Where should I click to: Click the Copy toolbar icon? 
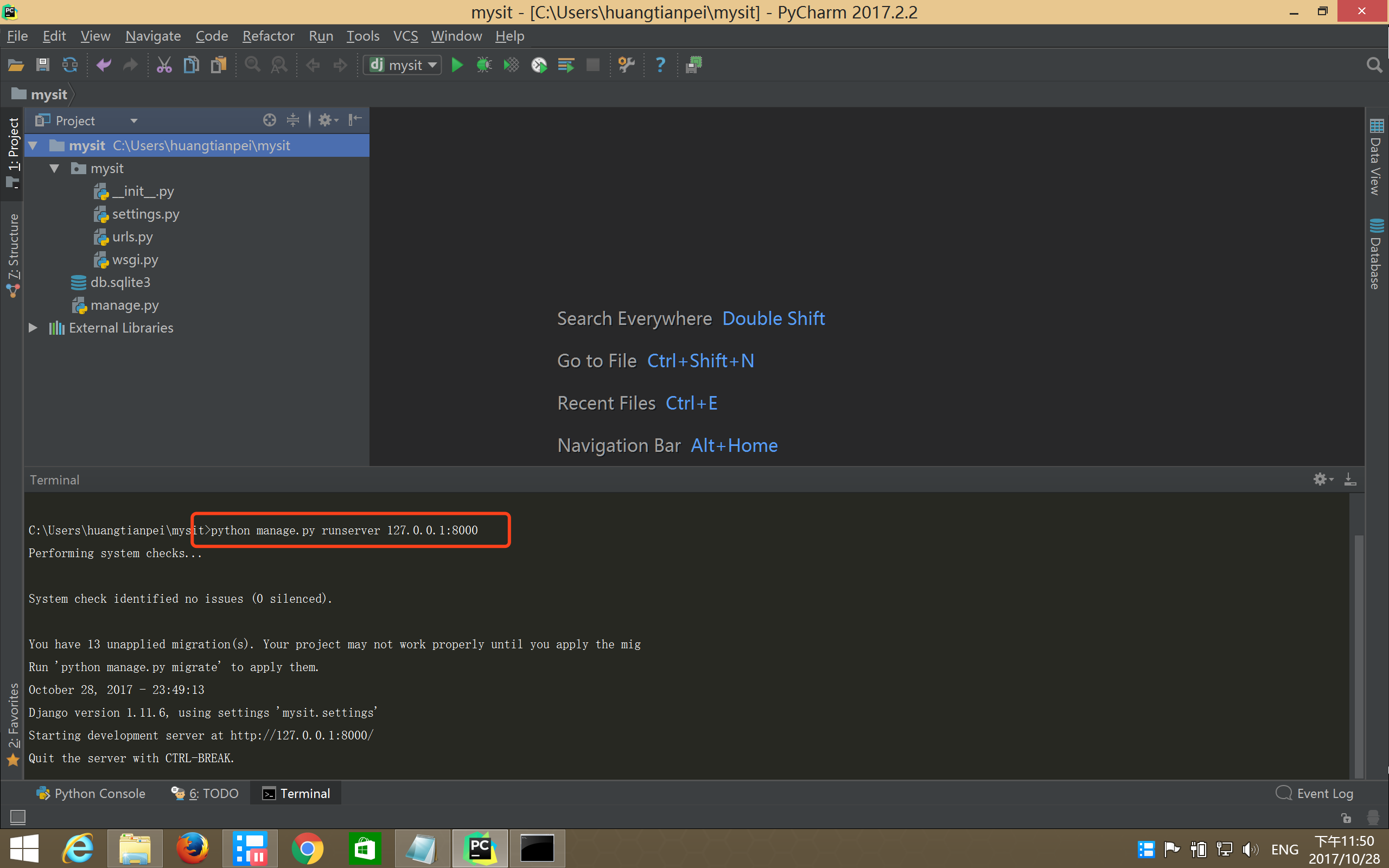point(191,65)
